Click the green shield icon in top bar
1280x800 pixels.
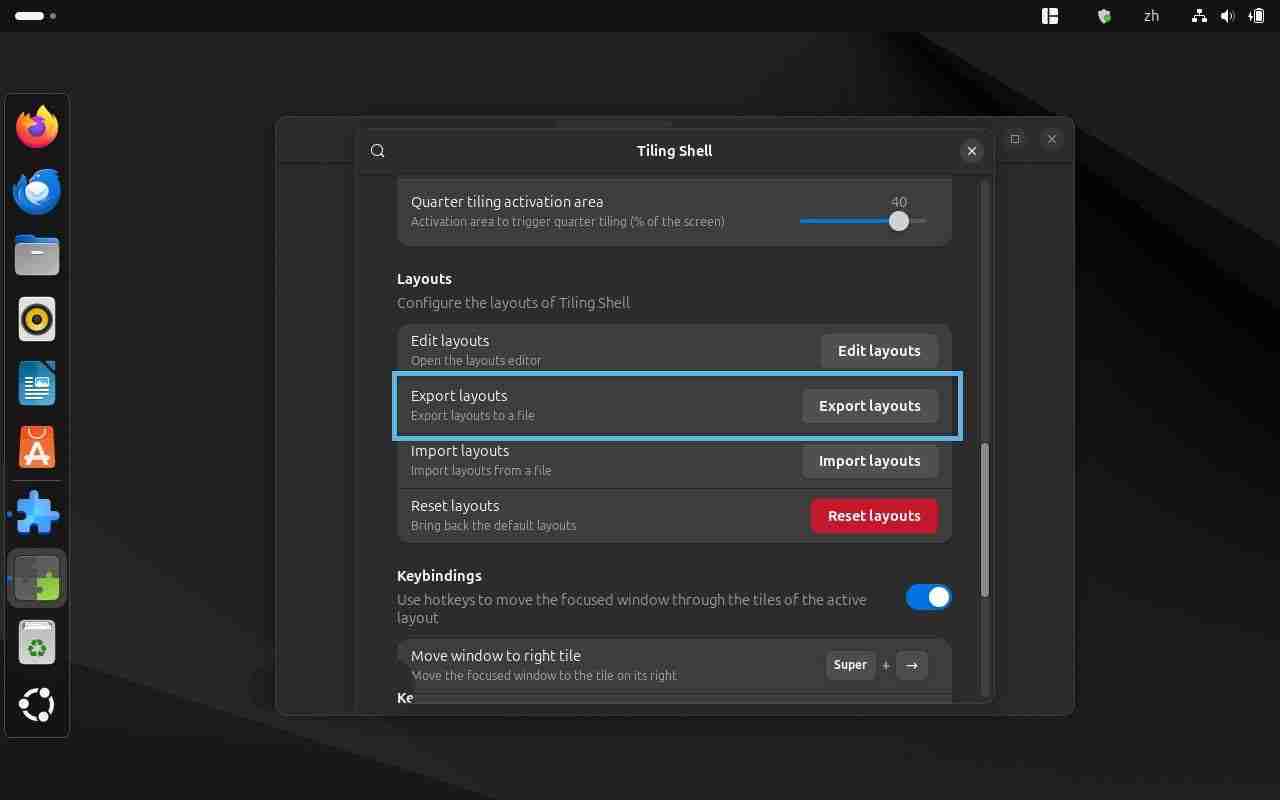[1103, 16]
